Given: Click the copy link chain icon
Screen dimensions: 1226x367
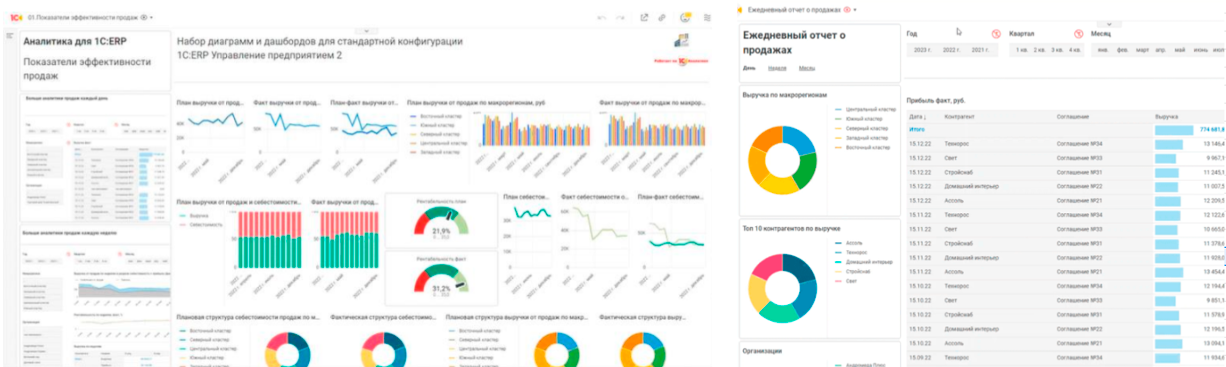Looking at the screenshot, I should [x=662, y=17].
